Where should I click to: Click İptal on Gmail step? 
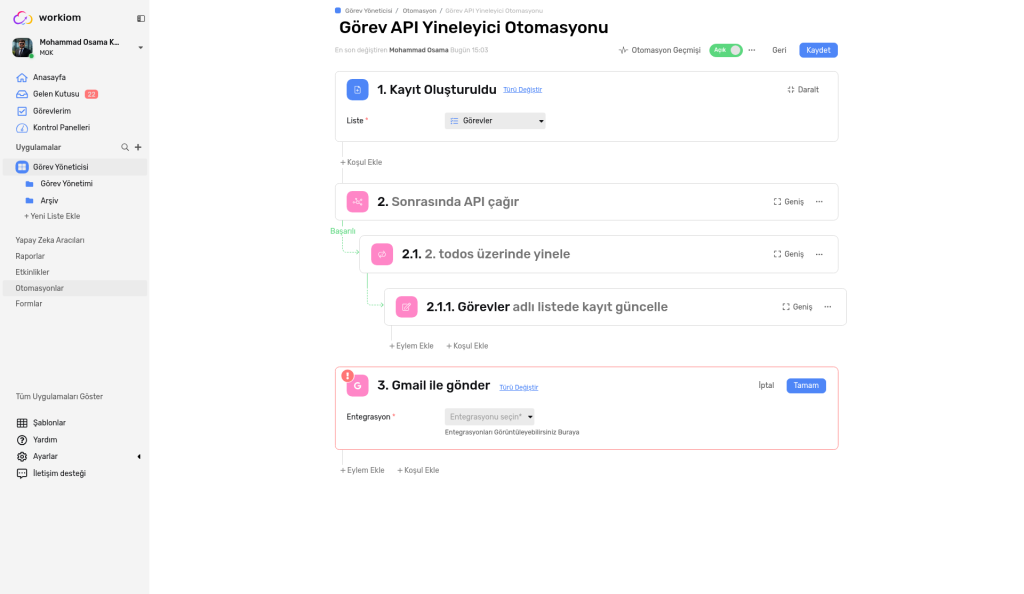click(766, 386)
